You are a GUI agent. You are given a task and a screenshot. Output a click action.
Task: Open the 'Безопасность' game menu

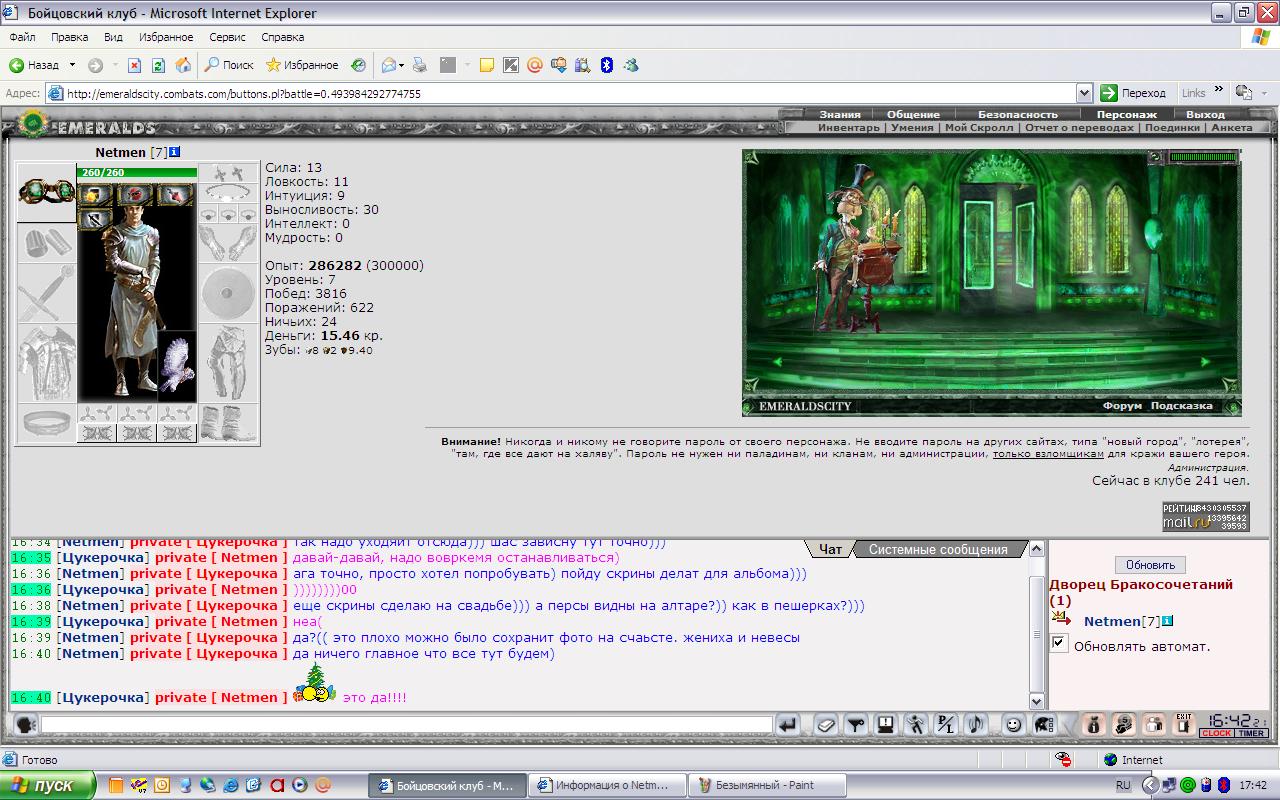[1017, 114]
